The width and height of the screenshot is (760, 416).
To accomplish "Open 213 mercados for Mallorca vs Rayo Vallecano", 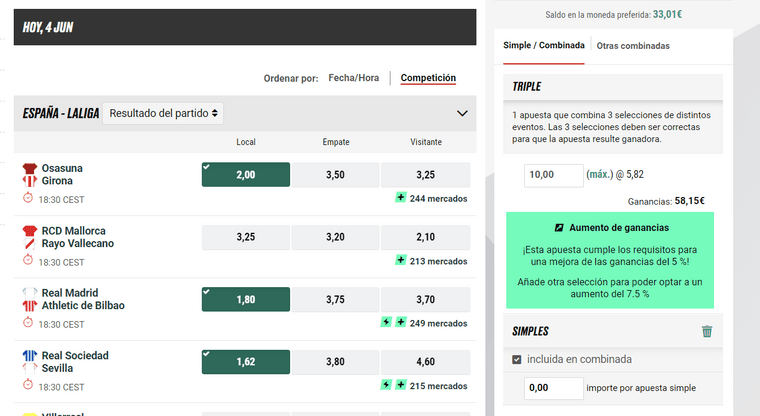I will pos(438,261).
